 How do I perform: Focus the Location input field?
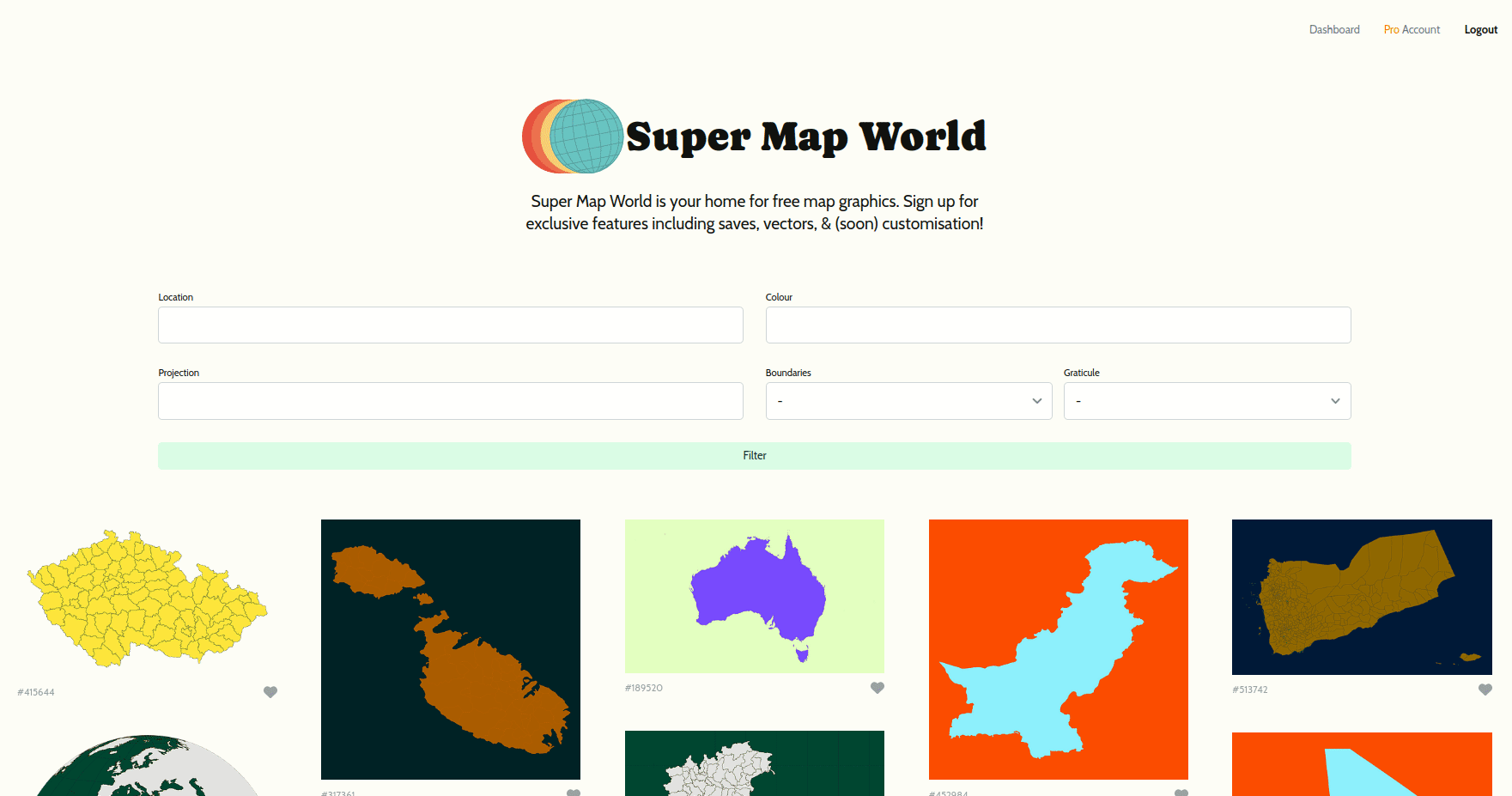(x=451, y=325)
